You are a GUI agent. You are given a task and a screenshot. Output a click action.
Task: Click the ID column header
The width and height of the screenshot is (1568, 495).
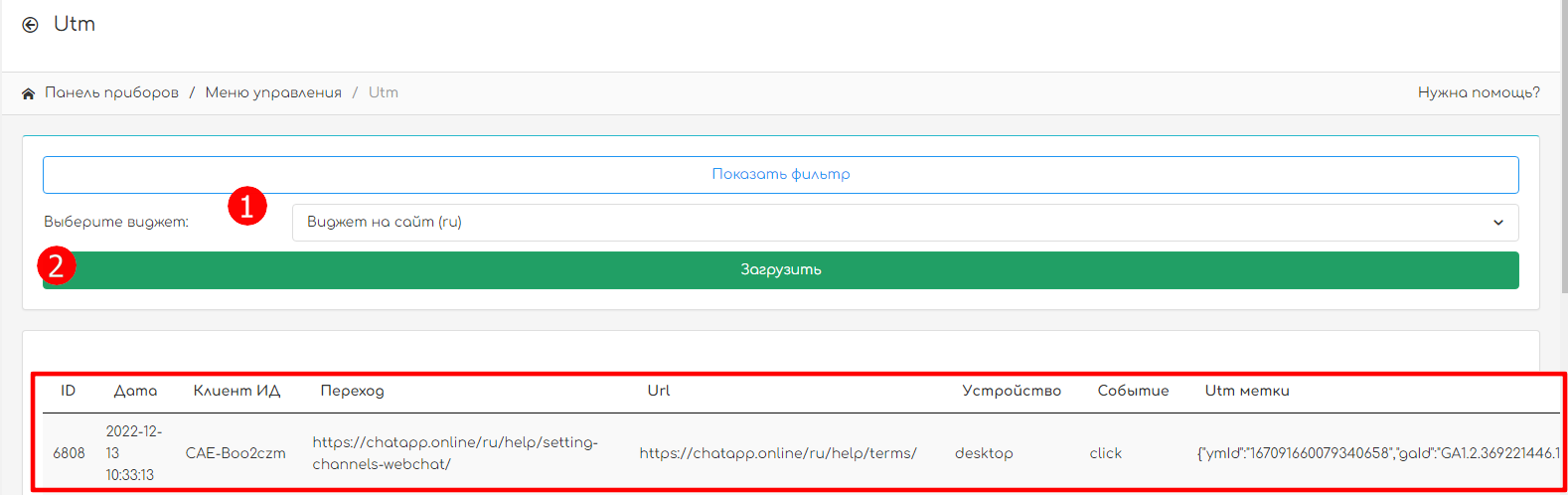pyautogui.click(x=68, y=391)
